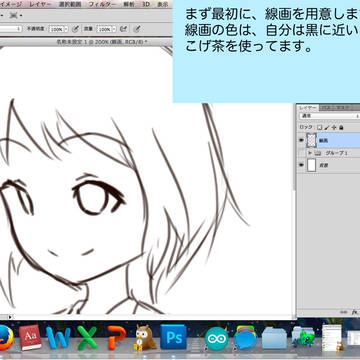Launch the Dictionary app in the Dock
The height and width of the screenshot is (360, 360).
coord(30,338)
